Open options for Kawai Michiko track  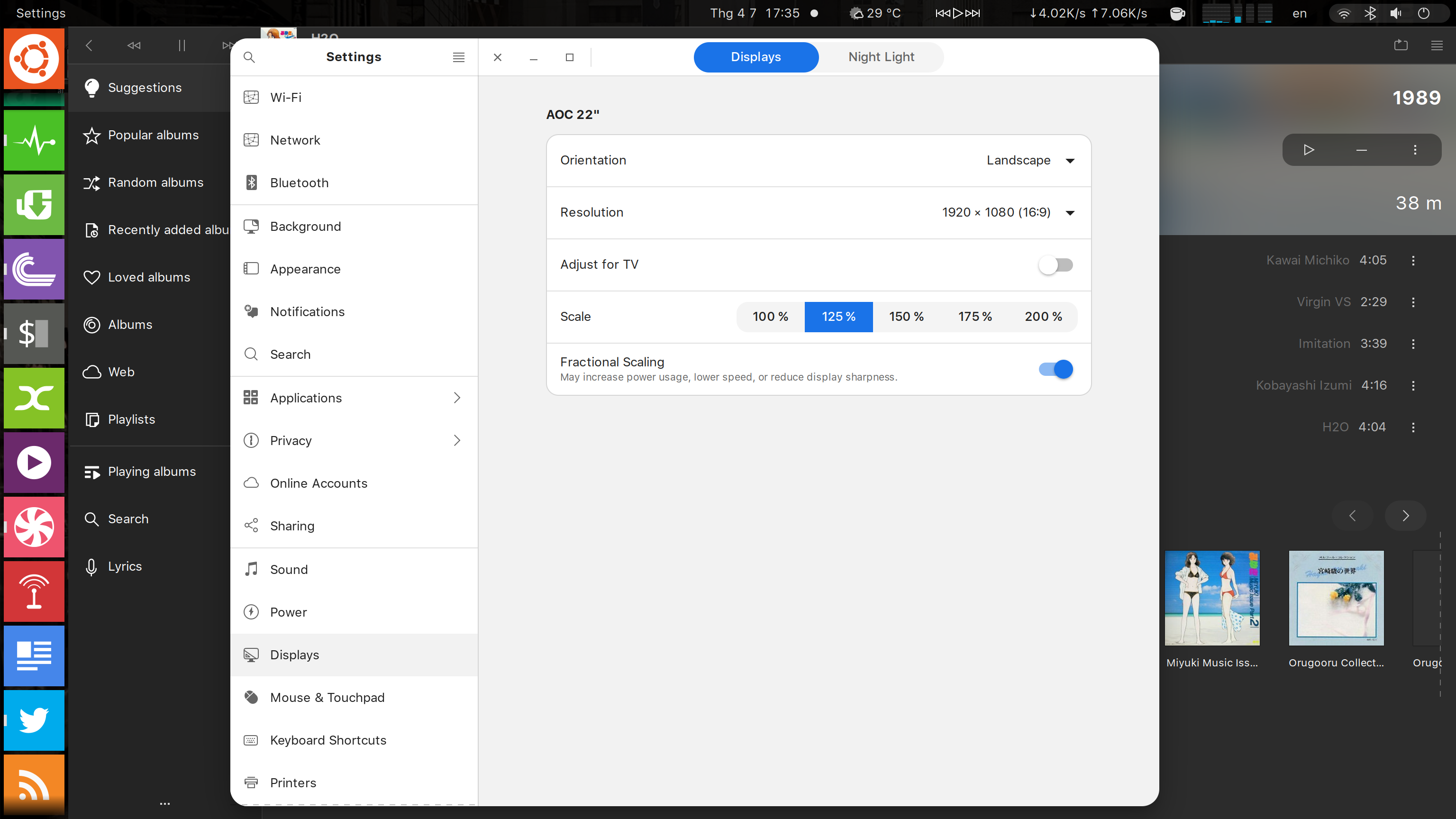point(1414,261)
